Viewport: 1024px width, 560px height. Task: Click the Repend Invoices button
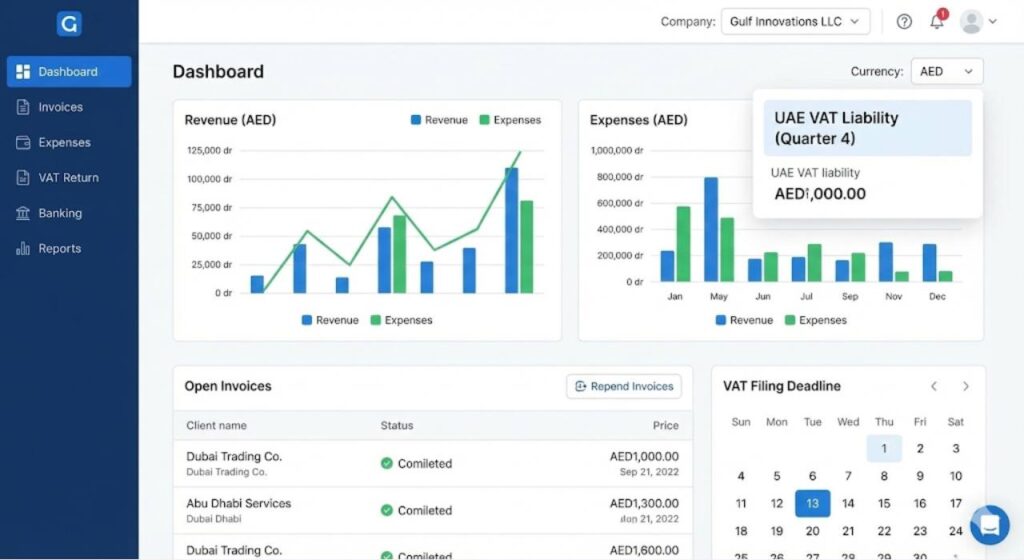pyautogui.click(x=623, y=386)
